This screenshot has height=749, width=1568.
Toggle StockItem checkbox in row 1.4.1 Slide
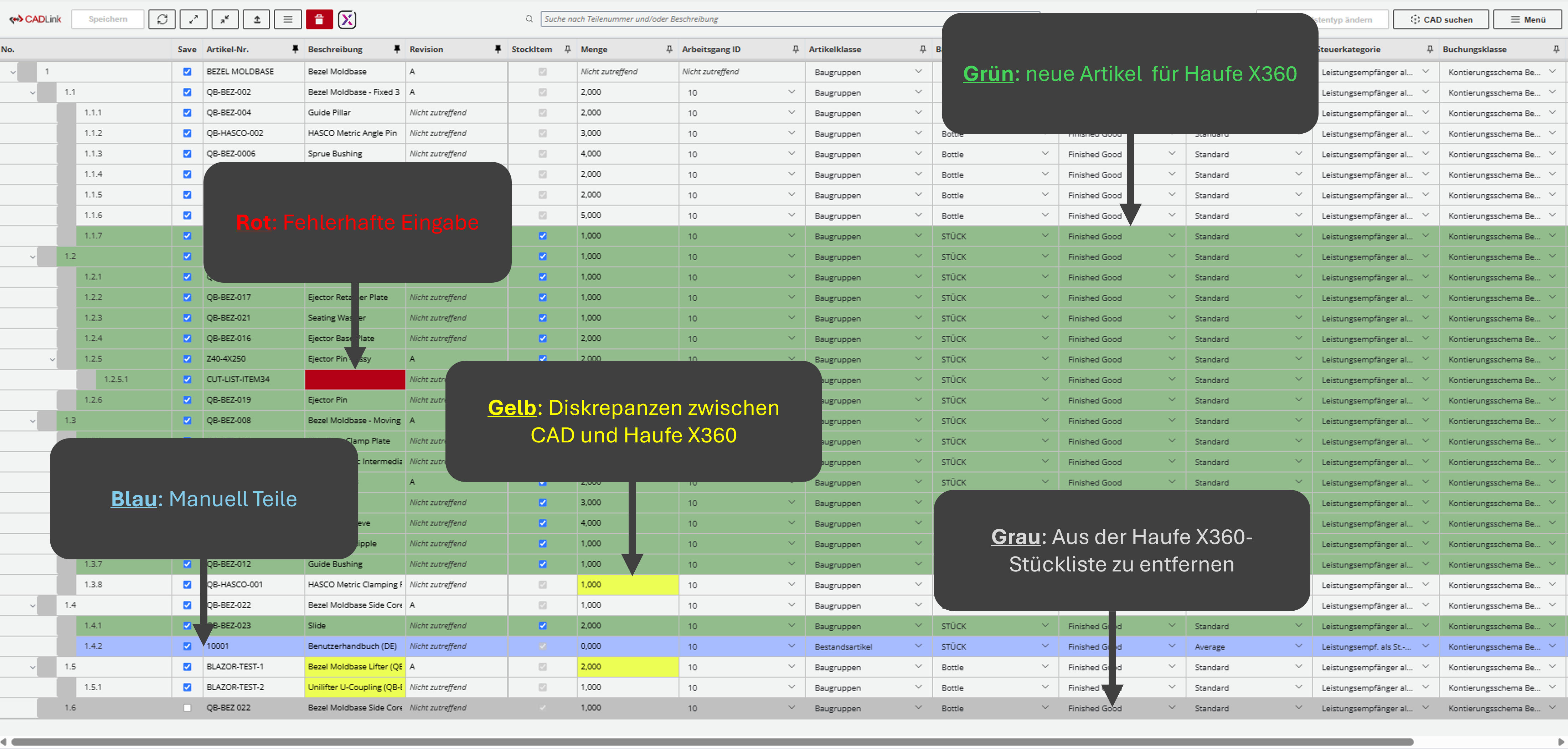[x=542, y=625]
